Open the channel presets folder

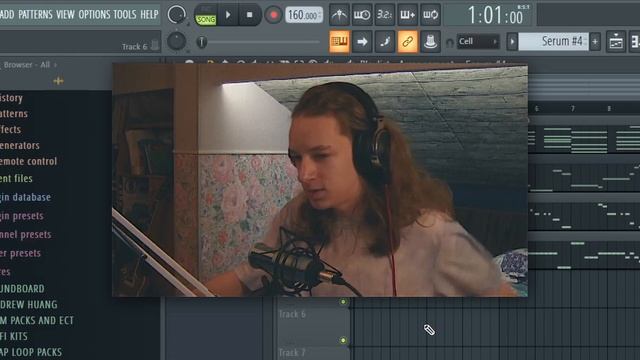tap(26, 235)
